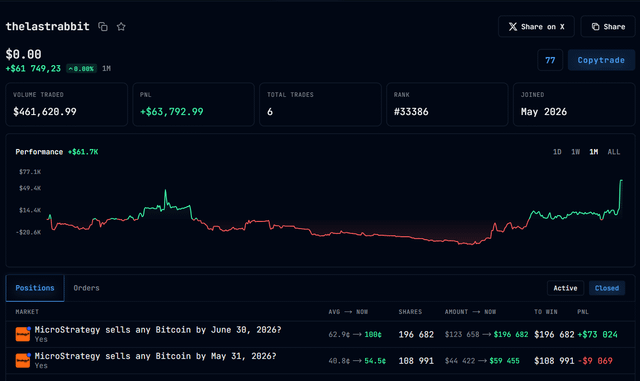
Task: Click the 0.00% change badge
Action: (x=81, y=69)
